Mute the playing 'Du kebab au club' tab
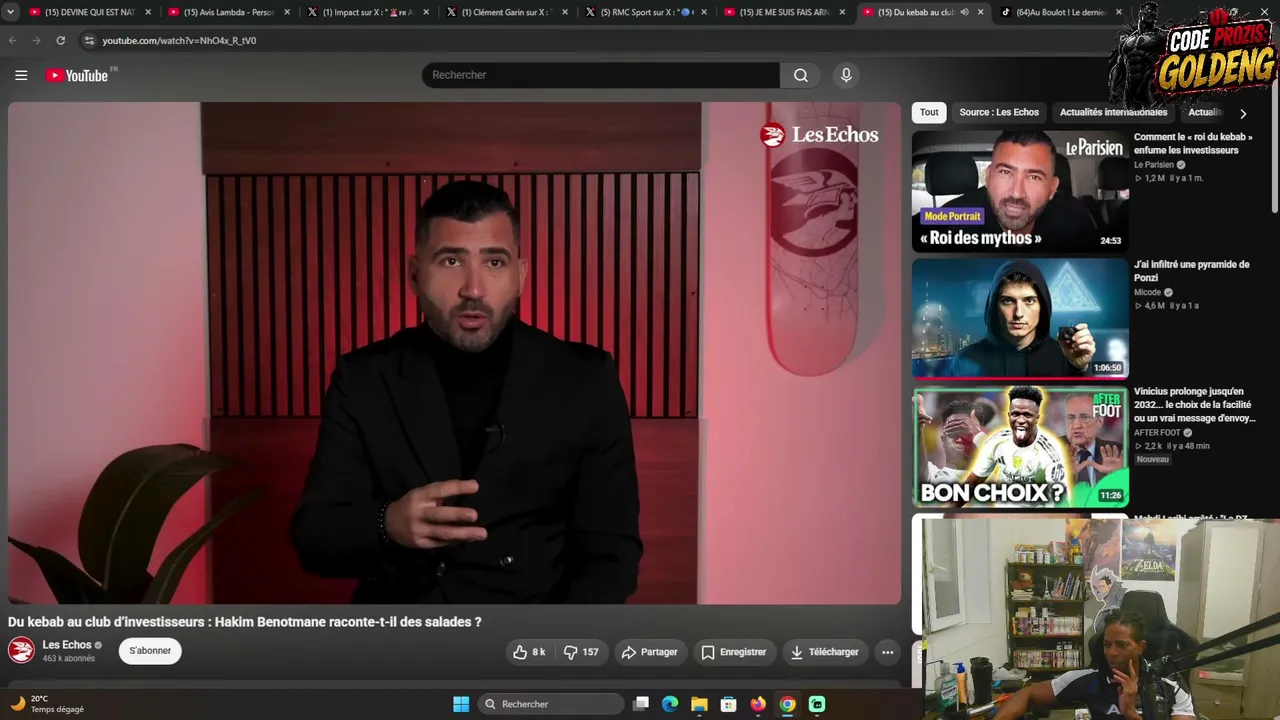The width and height of the screenshot is (1280, 720). [964, 12]
